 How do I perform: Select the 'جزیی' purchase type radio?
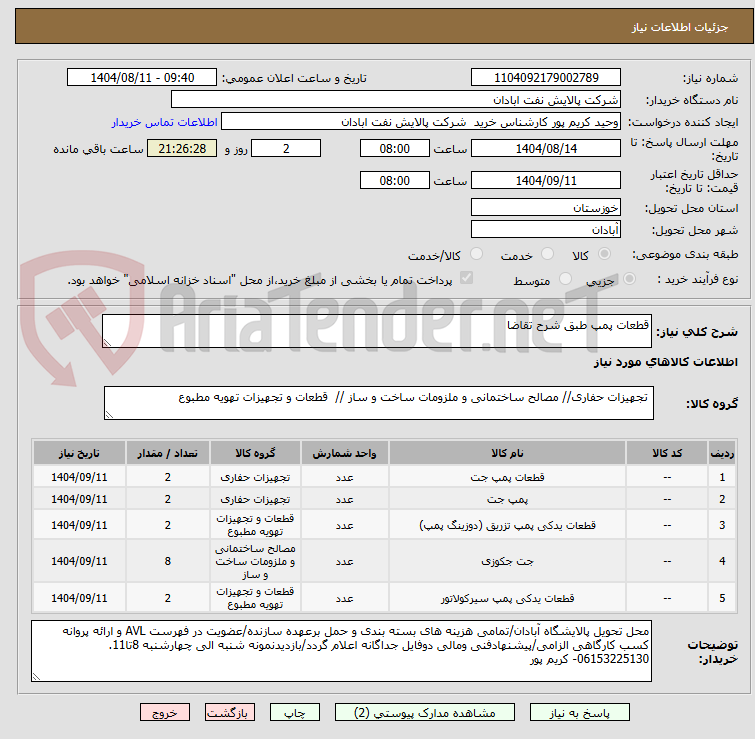coord(629,279)
